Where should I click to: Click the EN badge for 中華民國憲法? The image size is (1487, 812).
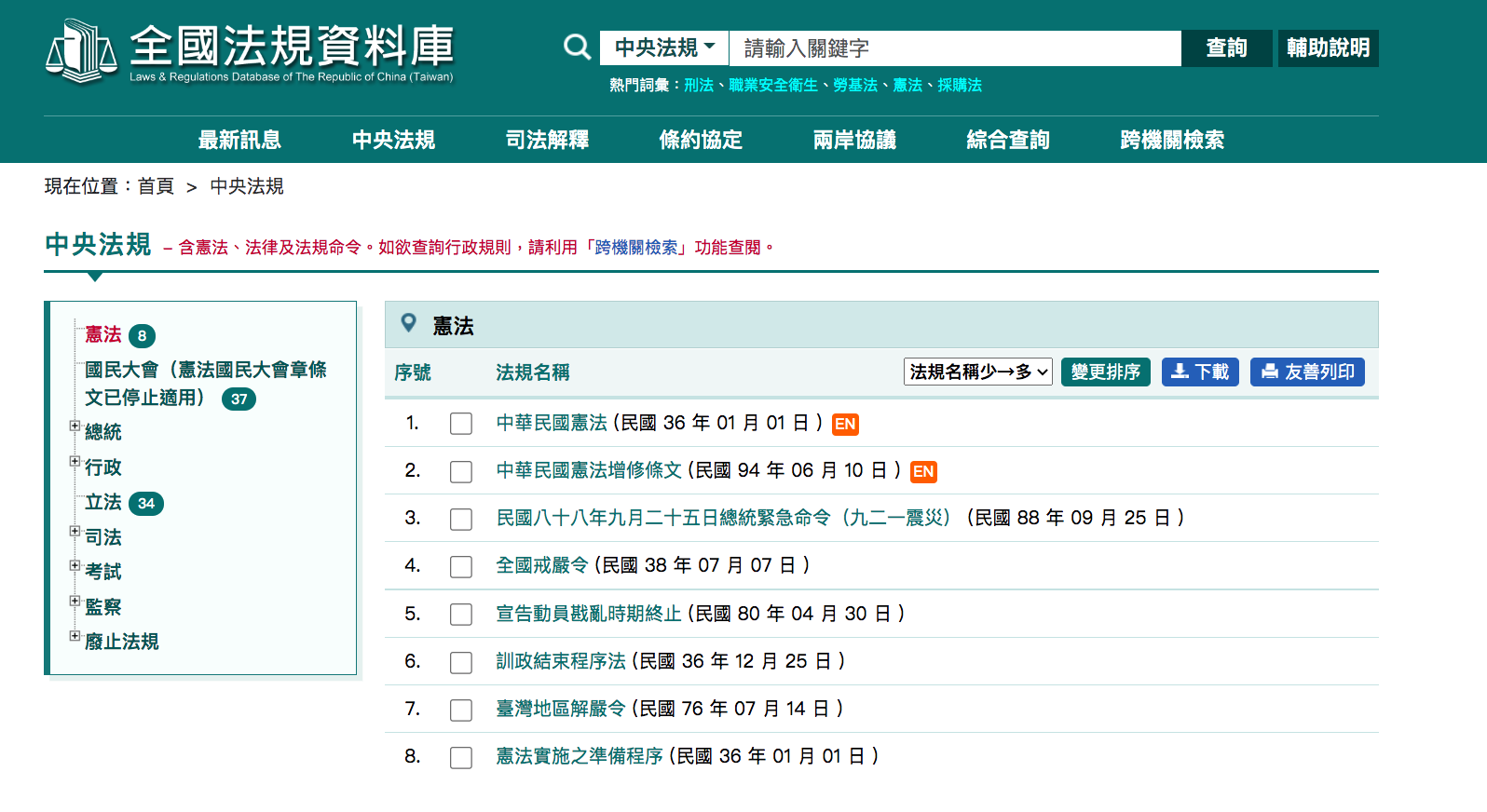[845, 425]
